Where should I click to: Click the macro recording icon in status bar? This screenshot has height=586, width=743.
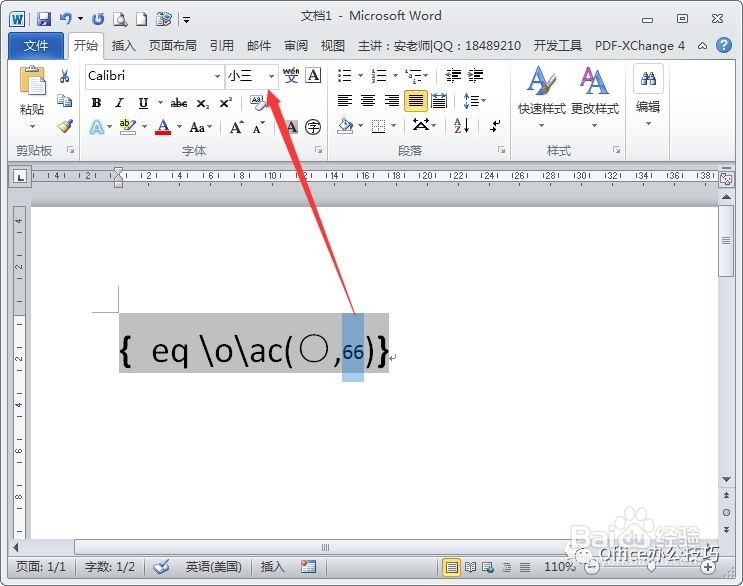308,567
